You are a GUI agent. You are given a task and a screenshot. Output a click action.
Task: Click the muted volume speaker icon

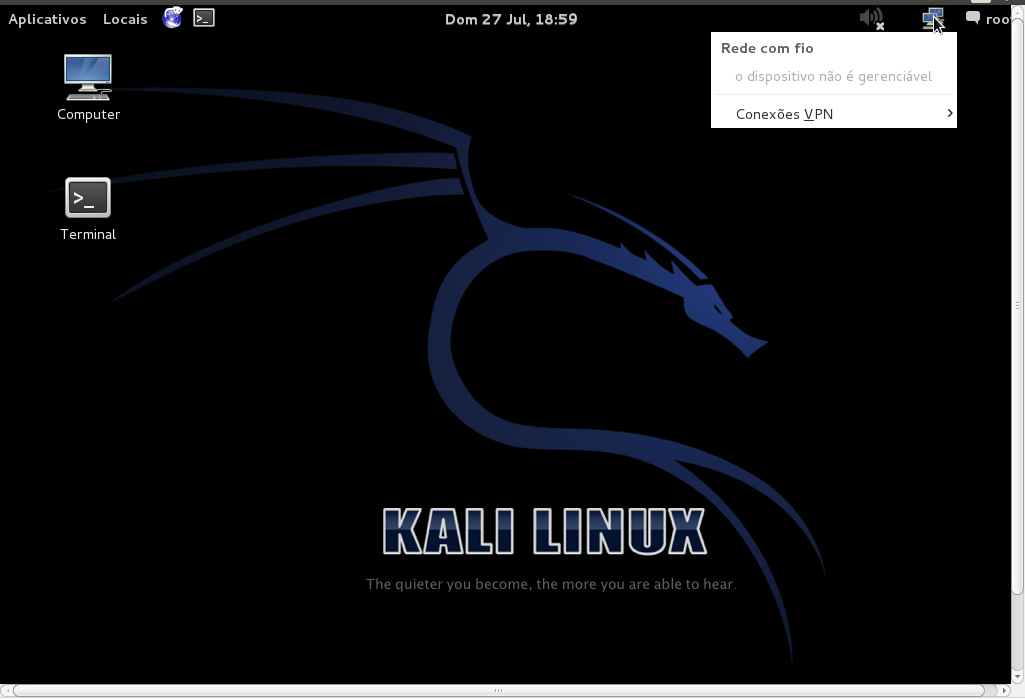click(872, 18)
